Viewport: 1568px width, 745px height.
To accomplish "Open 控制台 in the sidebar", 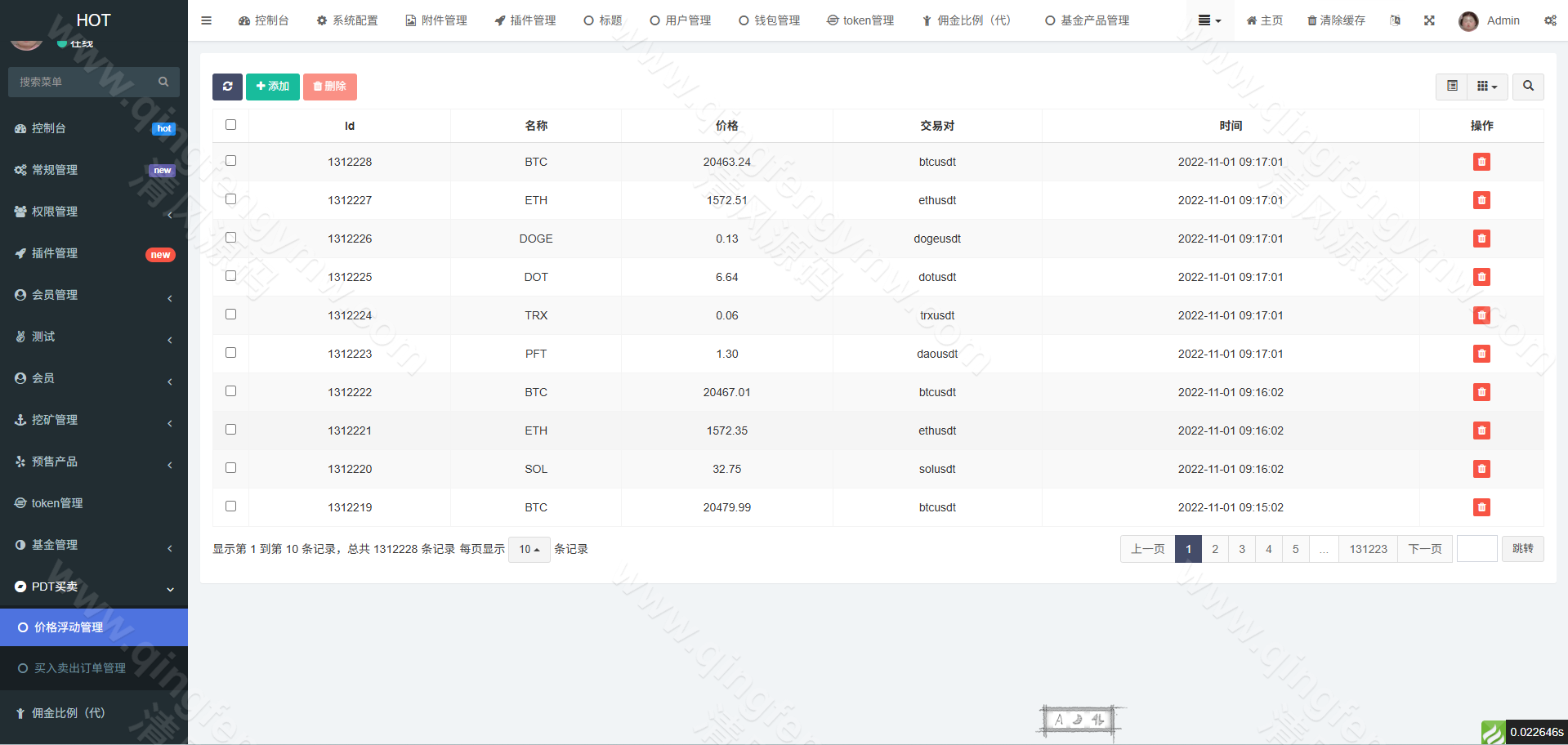I will (94, 128).
